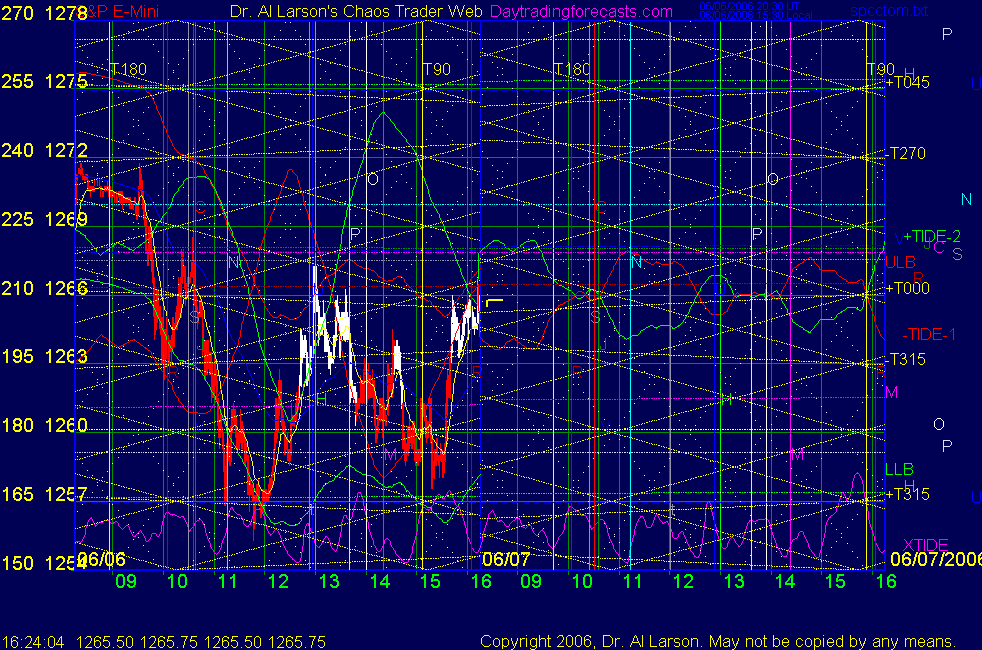The height and width of the screenshot is (650, 982).
Task: Select the S&P E-Mini chart label
Action: (x=118, y=11)
